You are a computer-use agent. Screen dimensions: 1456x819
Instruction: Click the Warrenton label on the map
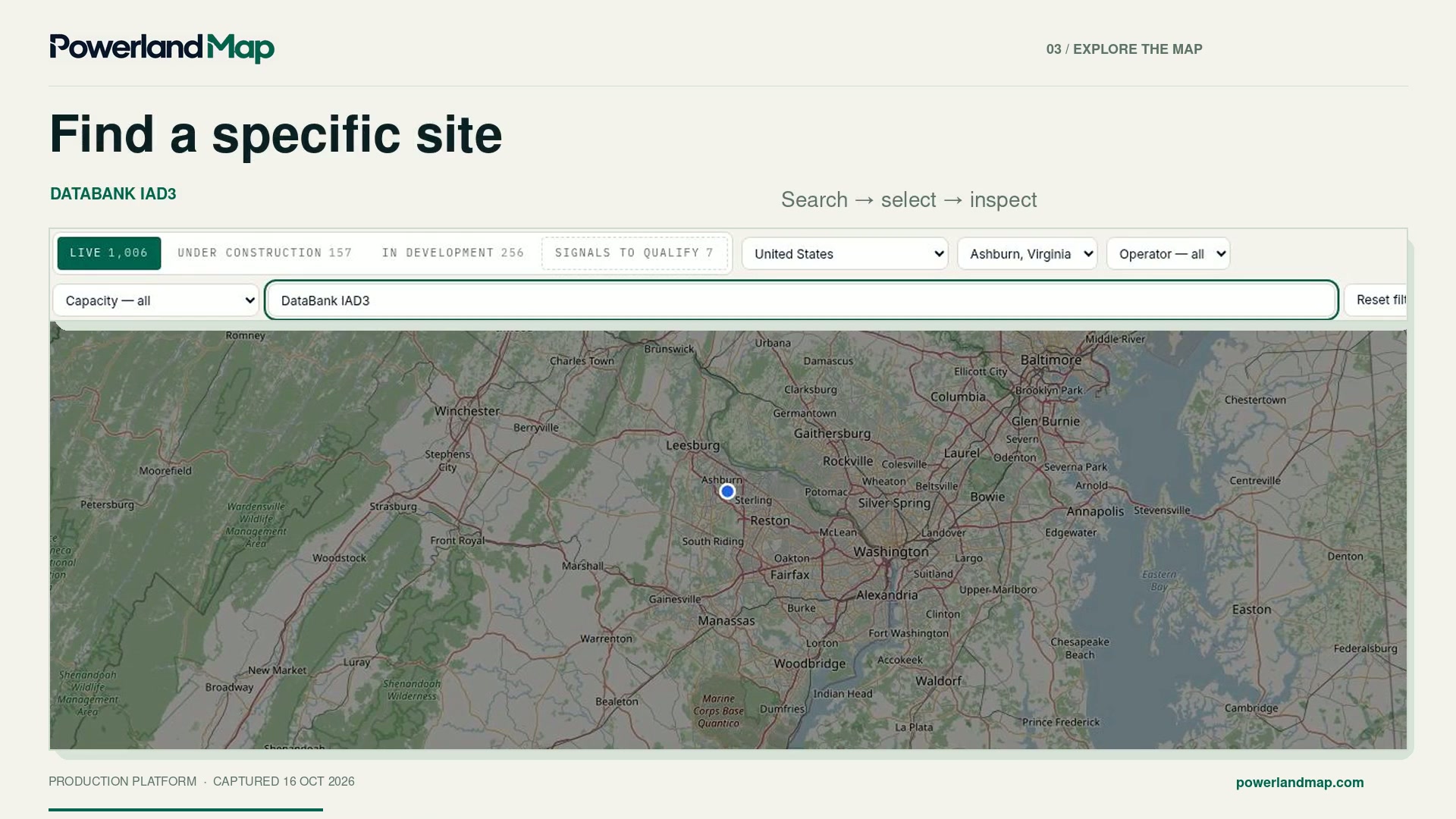(x=606, y=639)
